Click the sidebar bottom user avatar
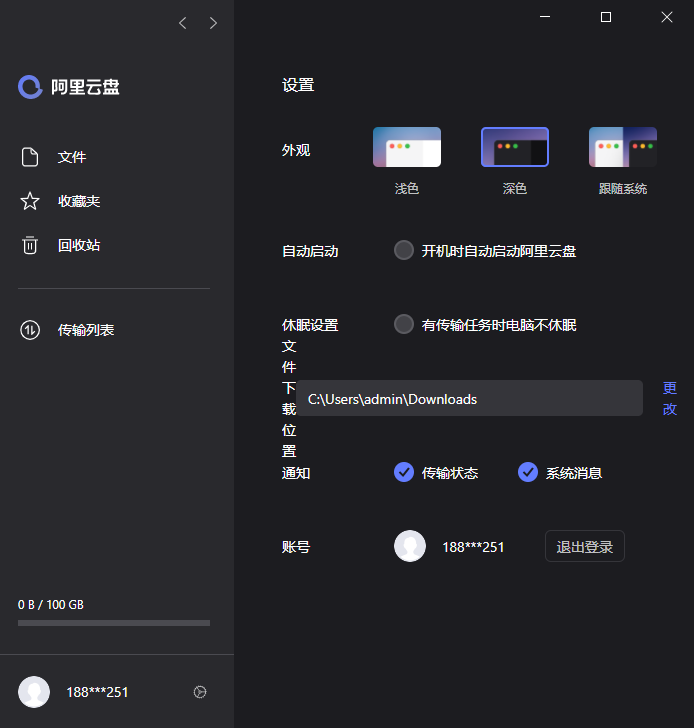The image size is (694, 728). (34, 692)
